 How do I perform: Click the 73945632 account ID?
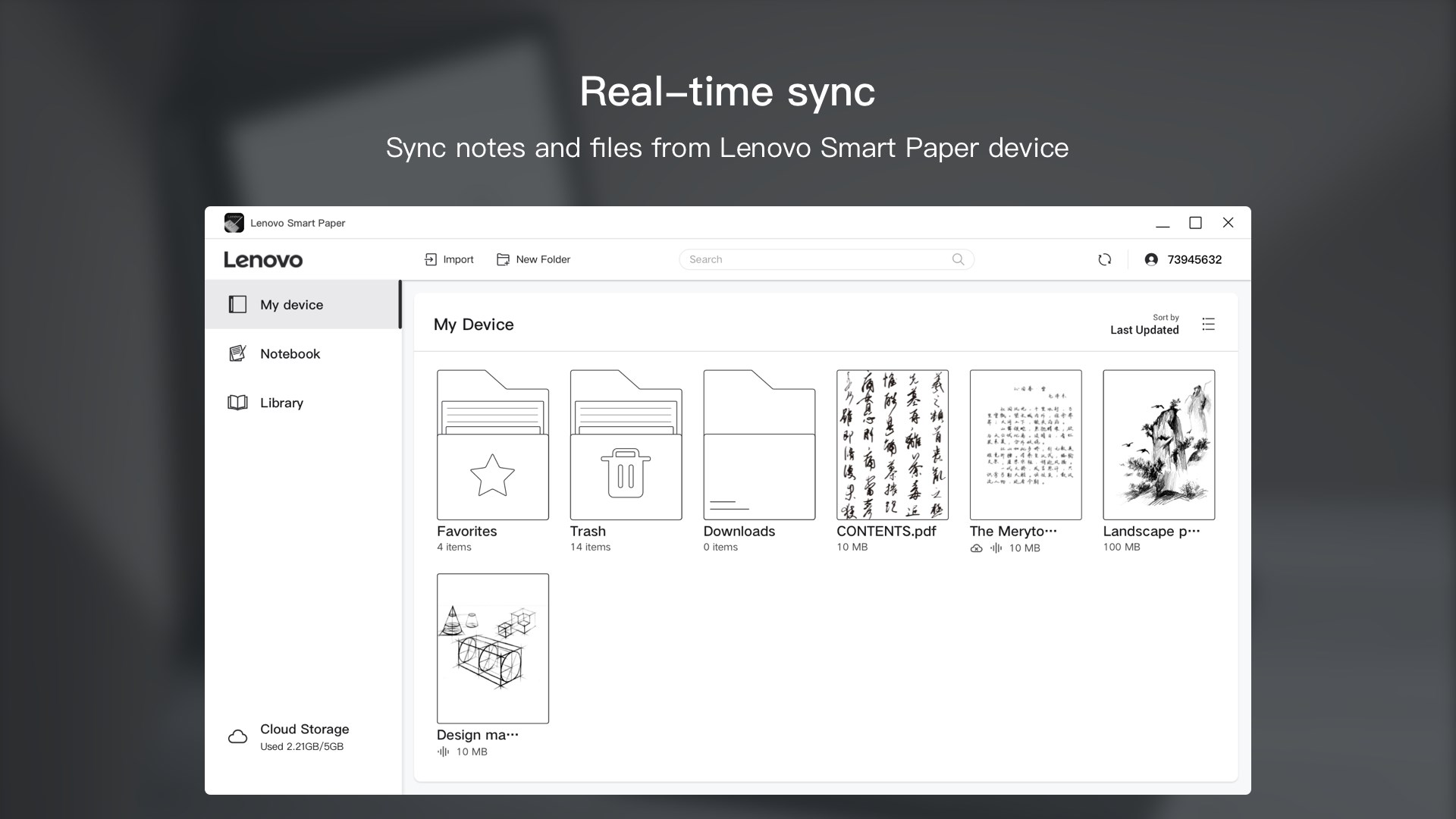coord(1194,259)
